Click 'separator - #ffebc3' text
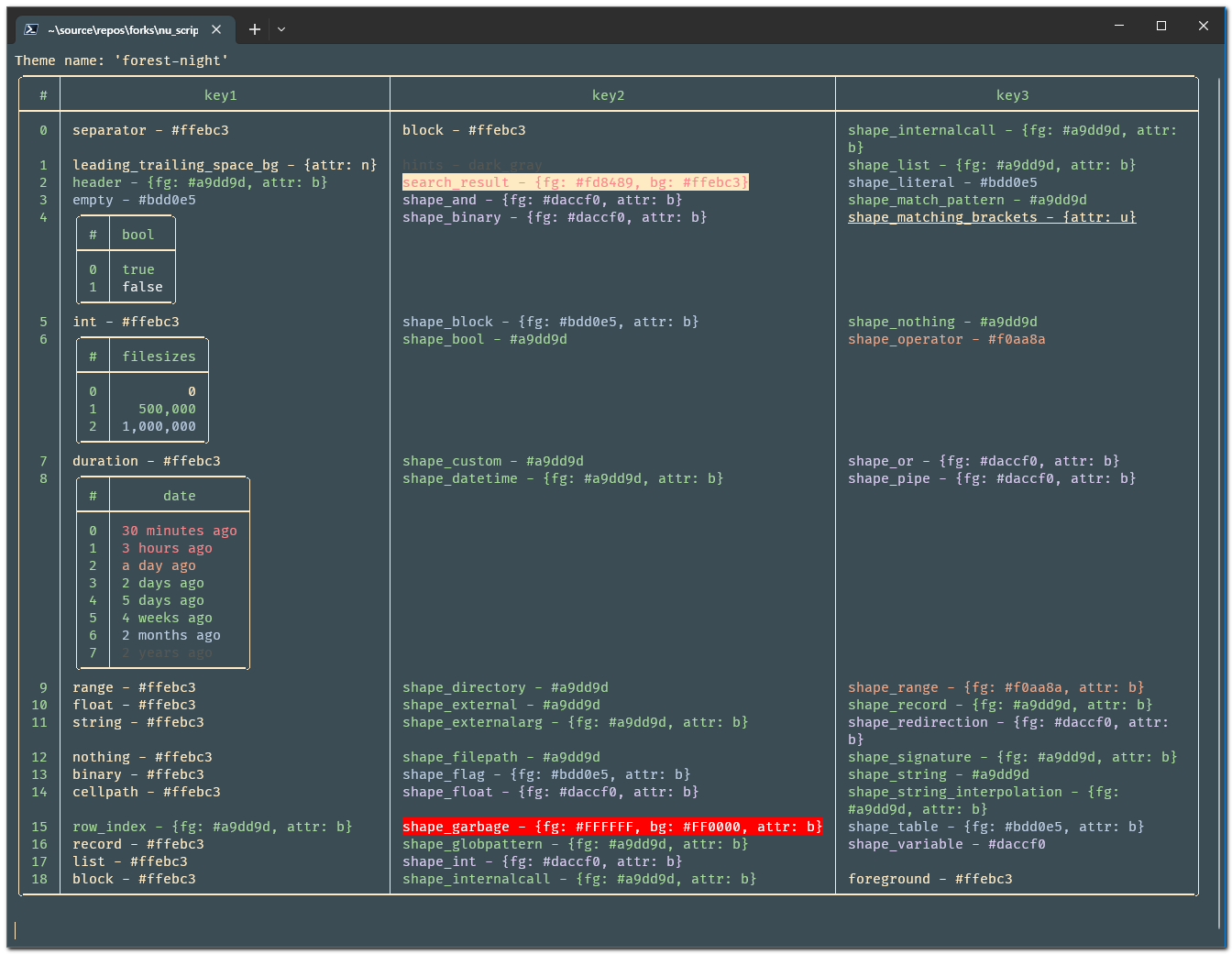 click(151, 130)
